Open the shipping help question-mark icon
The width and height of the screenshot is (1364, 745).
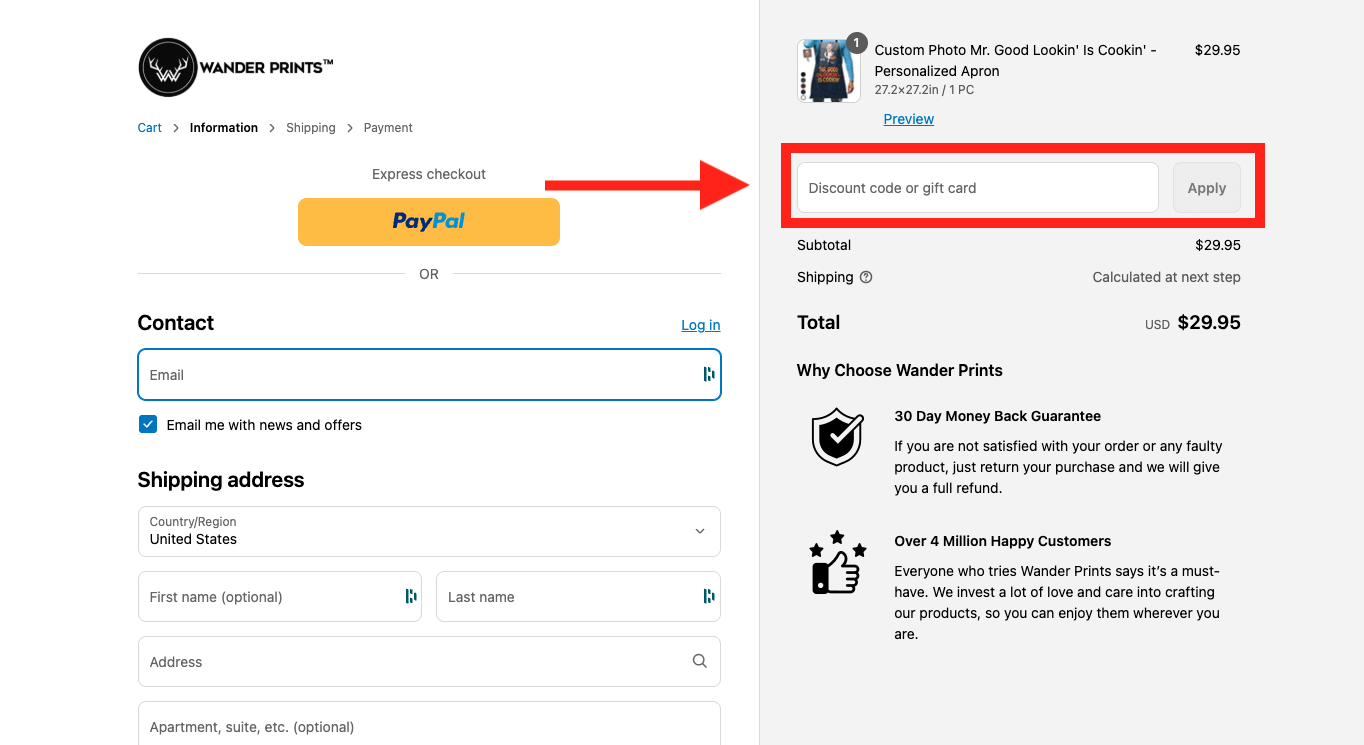click(x=866, y=277)
